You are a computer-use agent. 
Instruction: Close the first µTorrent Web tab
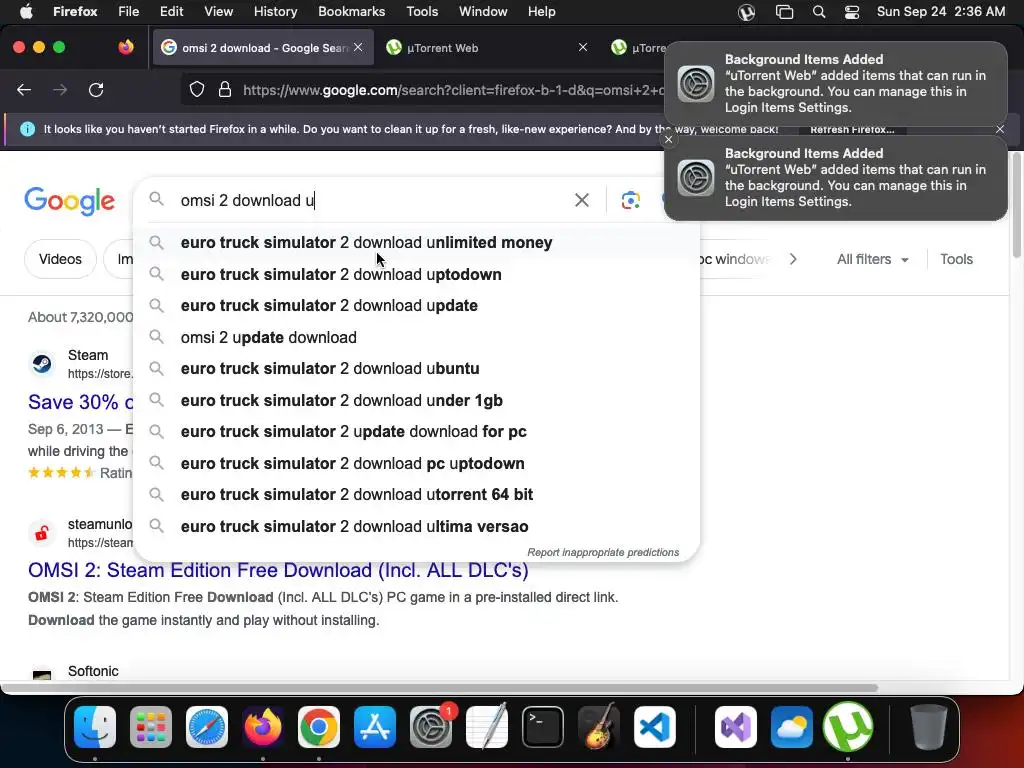coord(583,47)
